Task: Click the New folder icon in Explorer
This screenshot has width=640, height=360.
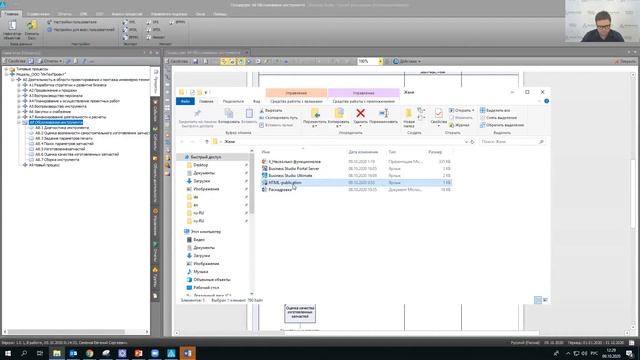Action: click(x=408, y=113)
